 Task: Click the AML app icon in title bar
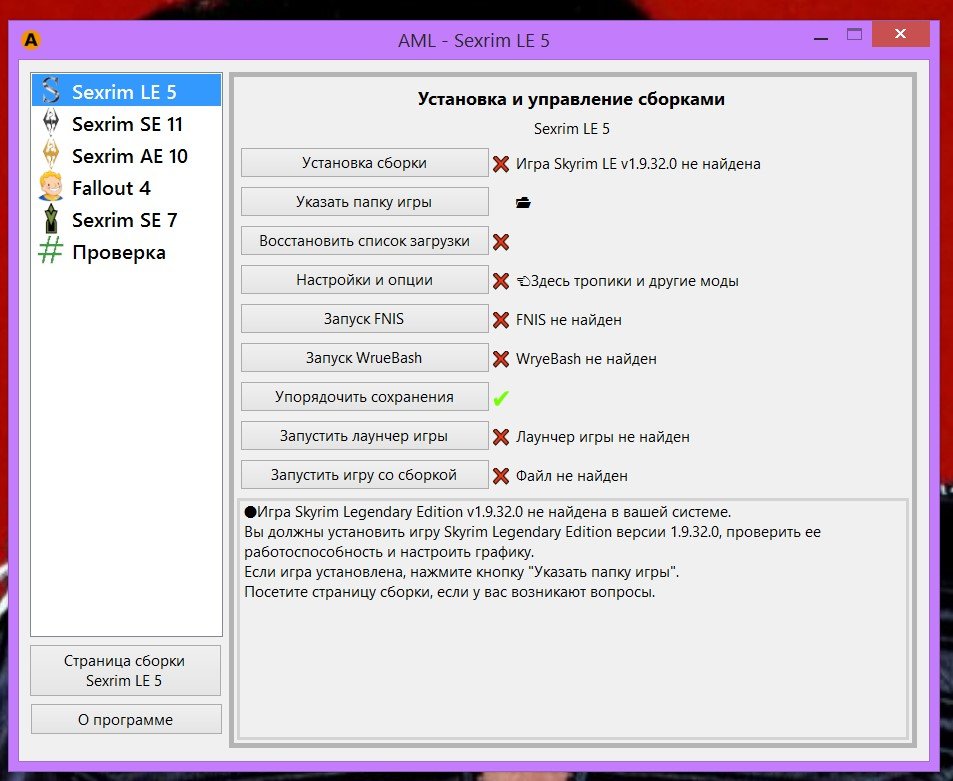tap(31, 41)
